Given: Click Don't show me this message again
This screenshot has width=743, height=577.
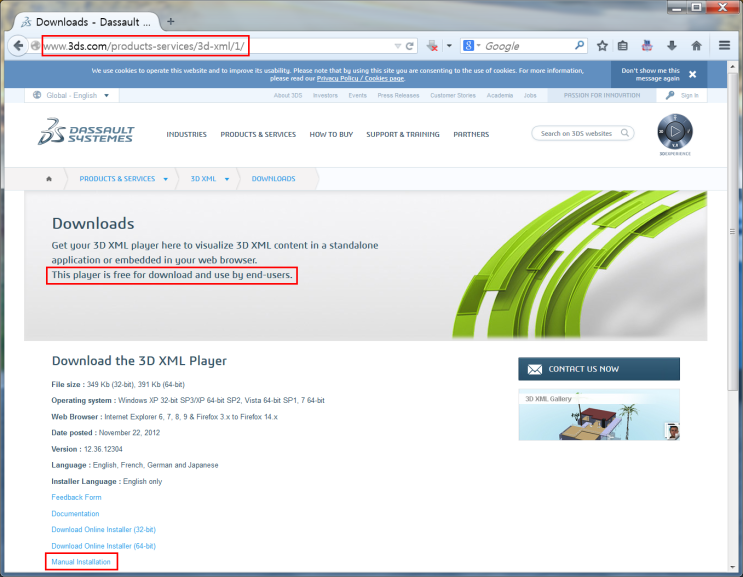Looking at the screenshot, I should [x=650, y=74].
